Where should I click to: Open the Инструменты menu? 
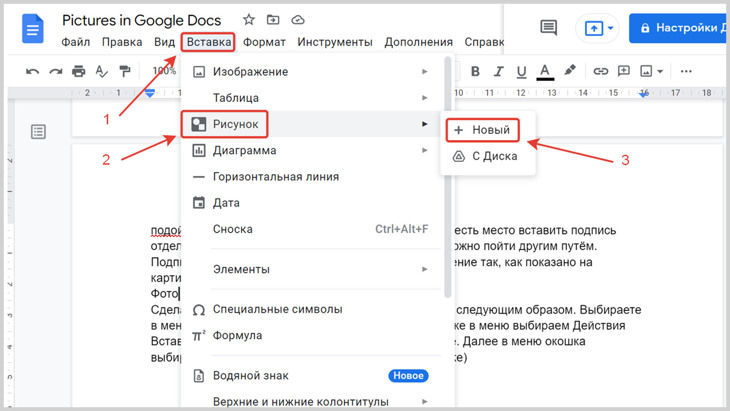pyautogui.click(x=335, y=42)
